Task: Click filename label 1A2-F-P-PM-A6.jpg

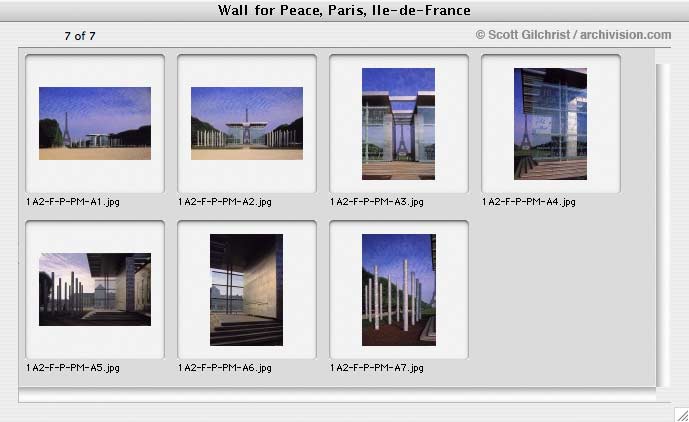Action: click(x=225, y=367)
